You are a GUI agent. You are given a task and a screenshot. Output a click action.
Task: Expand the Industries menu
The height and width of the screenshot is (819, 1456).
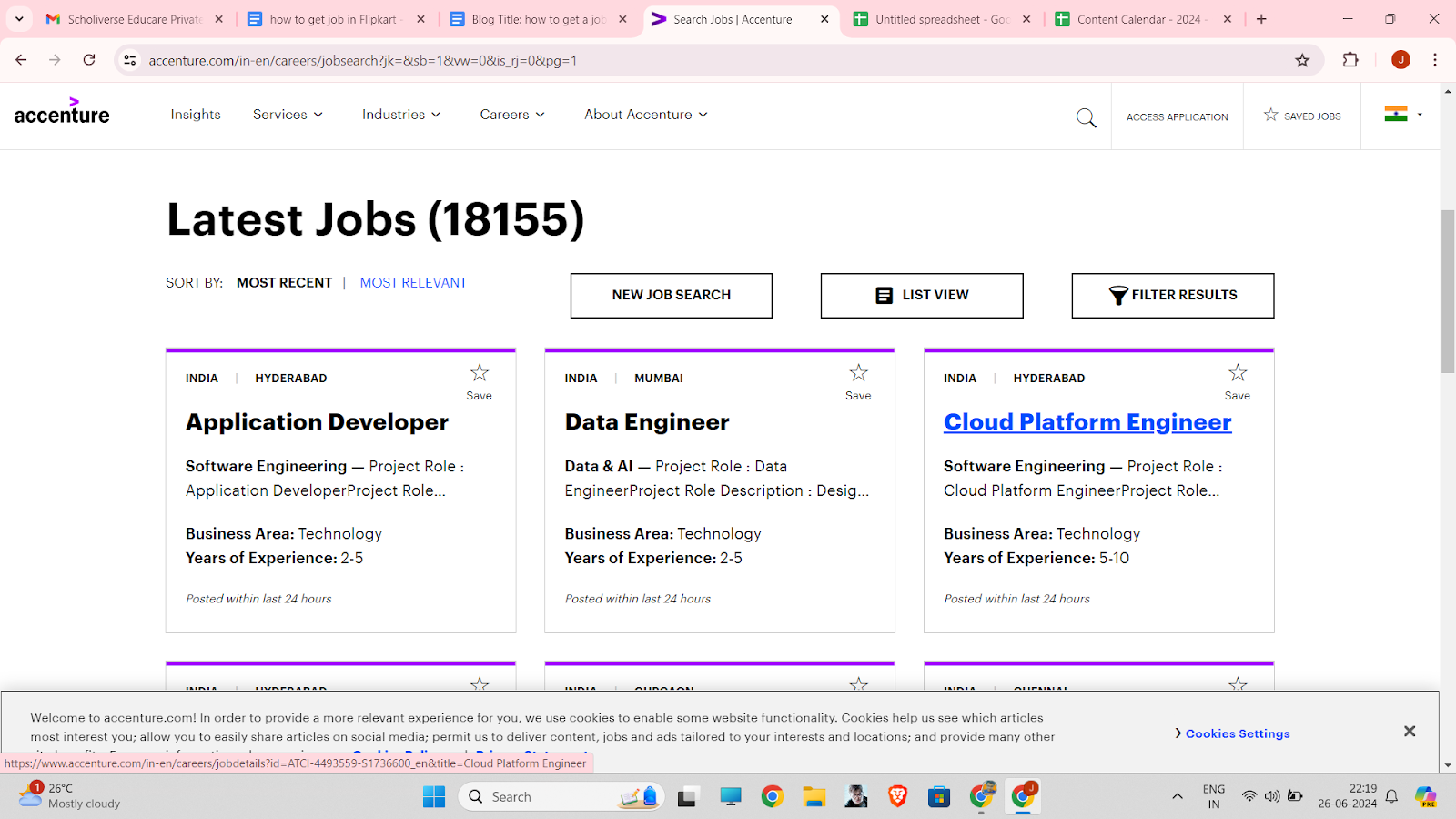tap(401, 115)
